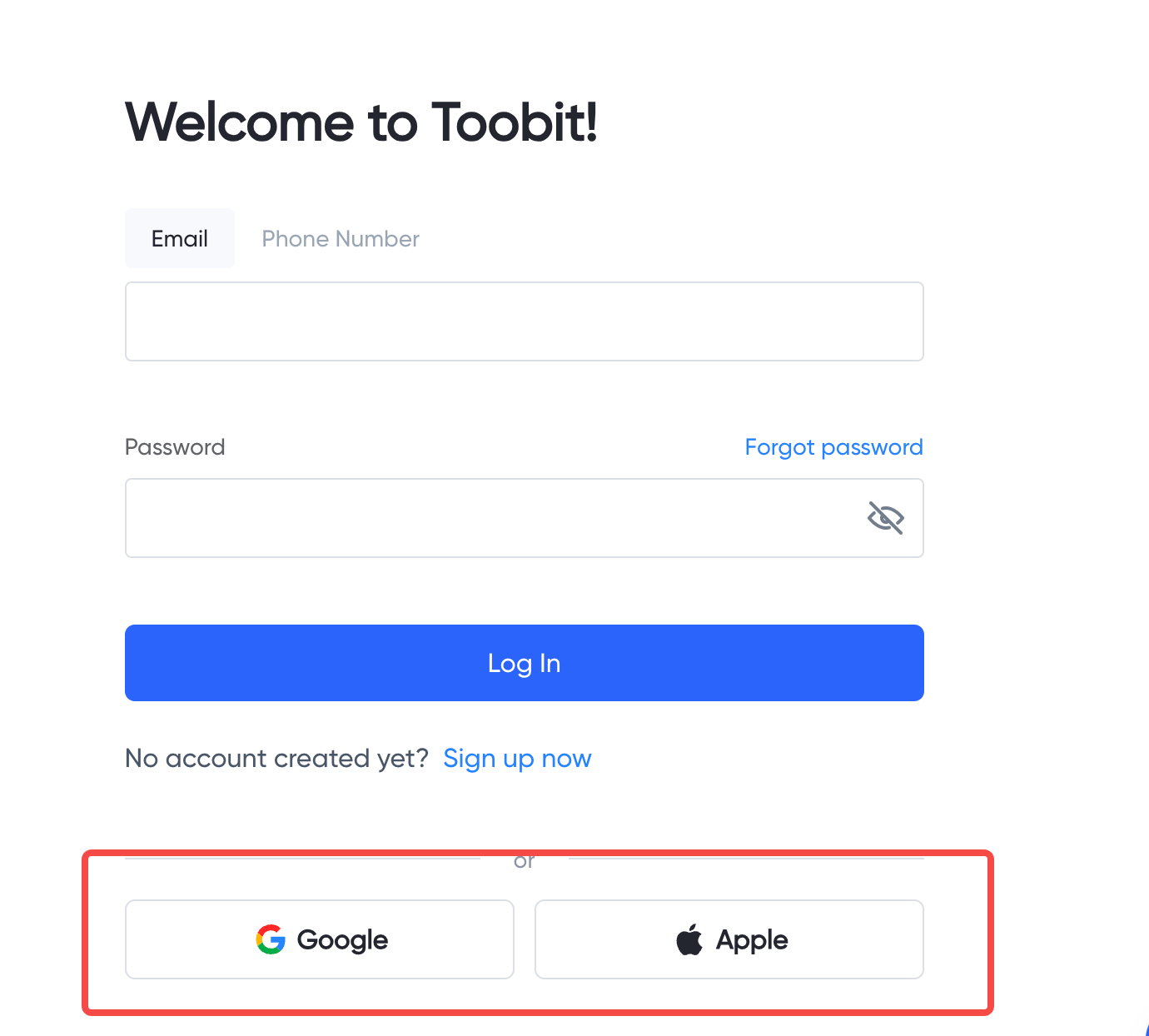1149x1036 pixels.
Task: Click the word Google beside the logo
Action: coord(342,940)
